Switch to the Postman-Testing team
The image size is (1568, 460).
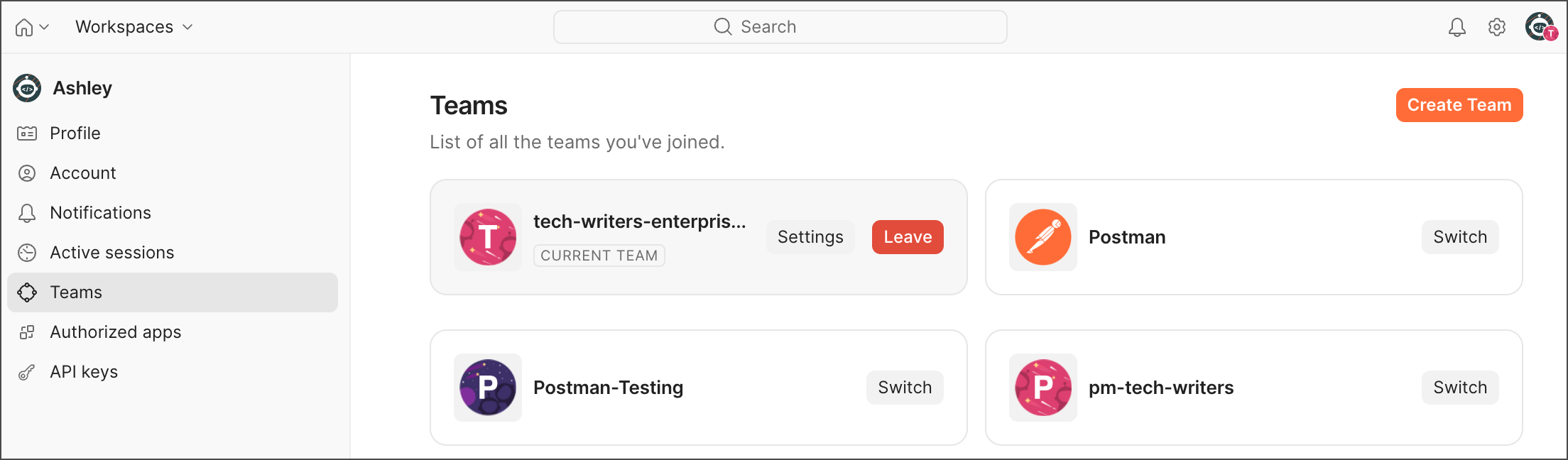[x=905, y=388]
